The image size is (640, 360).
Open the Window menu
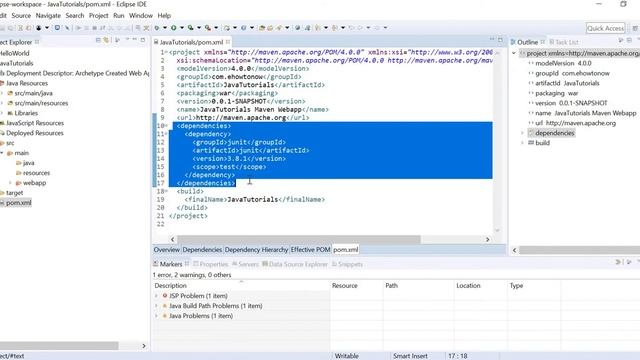pos(141,16)
